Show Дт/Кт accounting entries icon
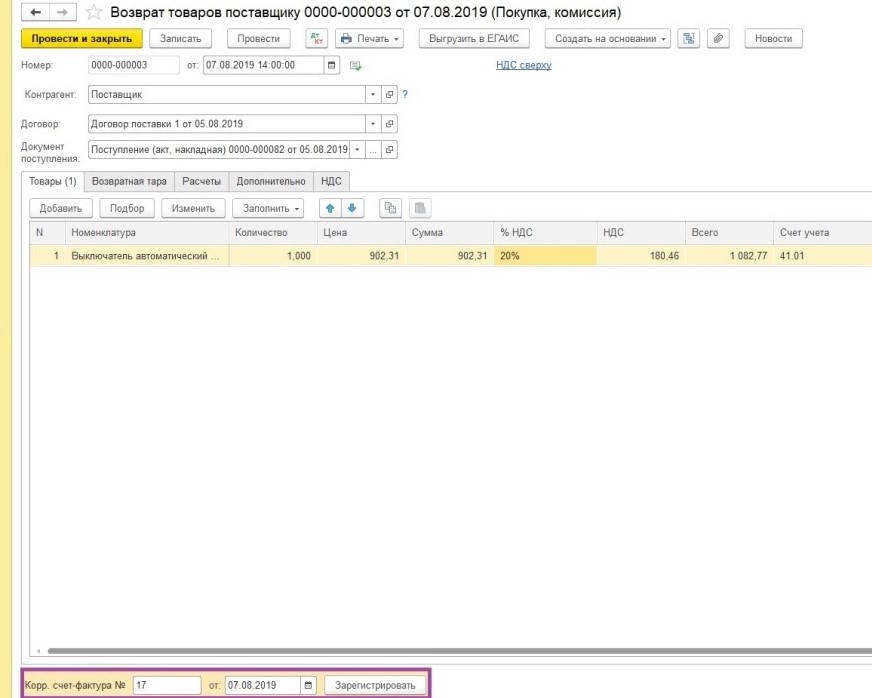Screen dimensions: 872x698 point(316,39)
